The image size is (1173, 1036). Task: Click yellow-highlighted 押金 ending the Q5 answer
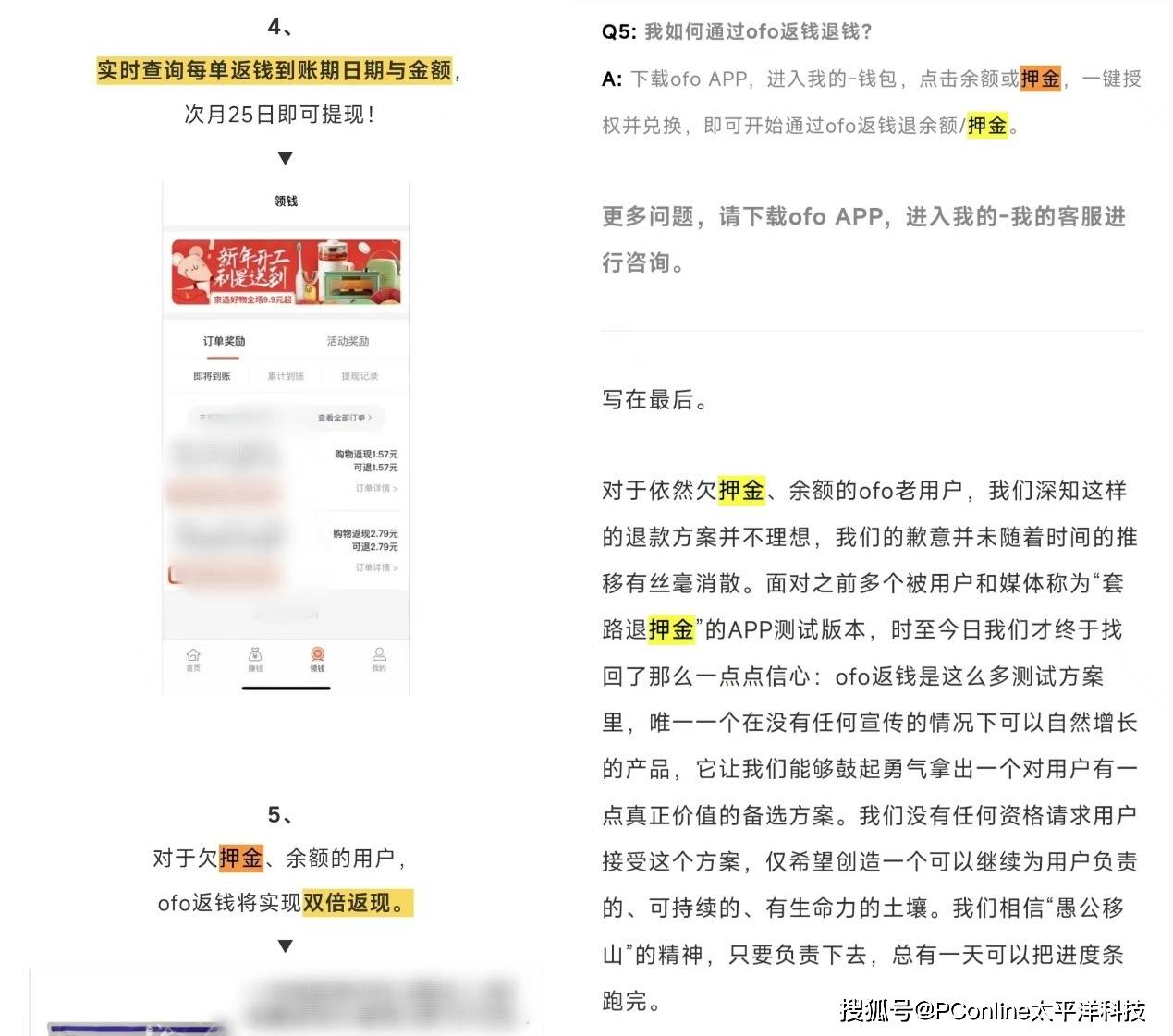pos(987,125)
